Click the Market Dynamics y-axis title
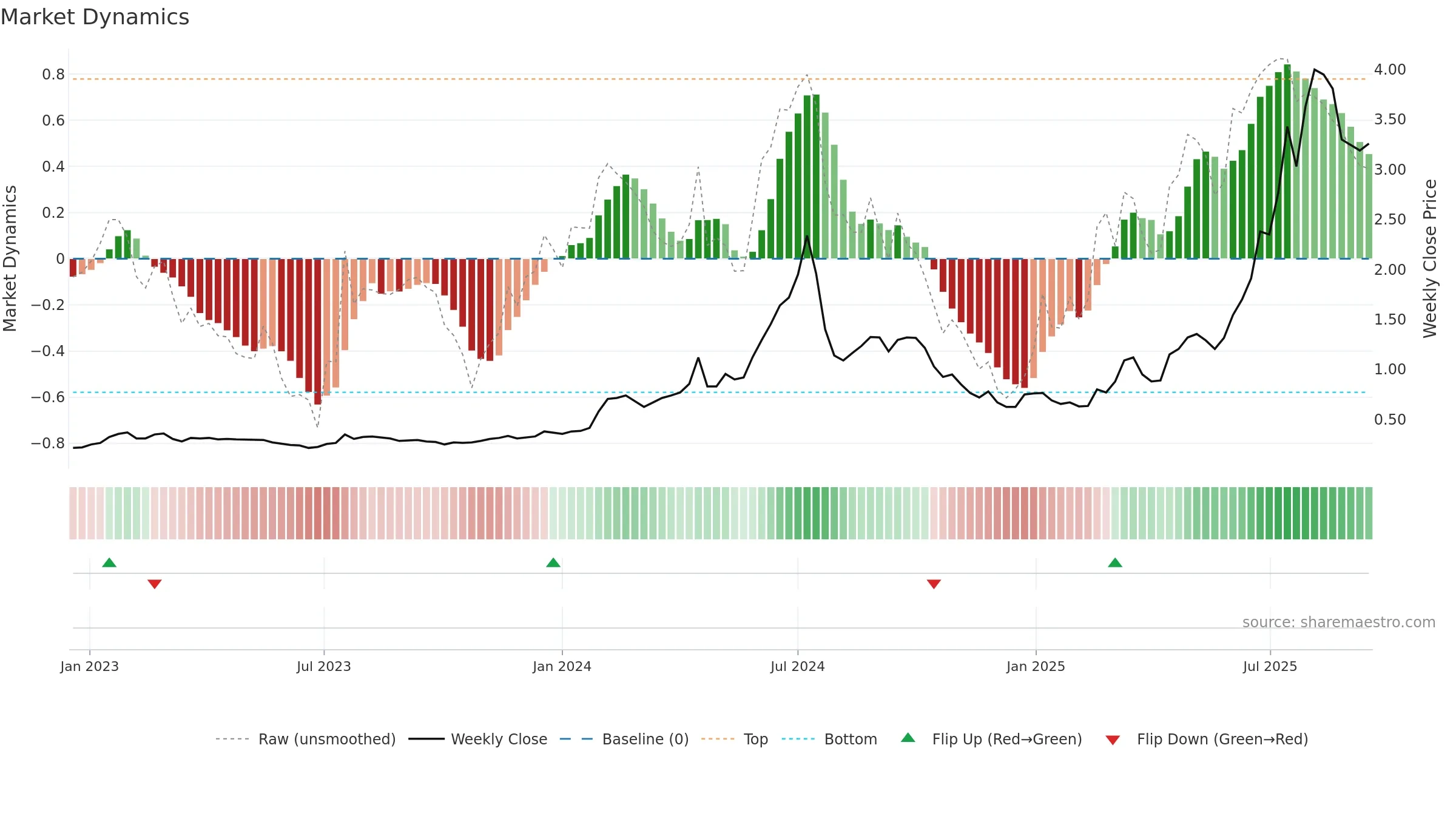This screenshot has height=819, width=1456. tap(10, 258)
